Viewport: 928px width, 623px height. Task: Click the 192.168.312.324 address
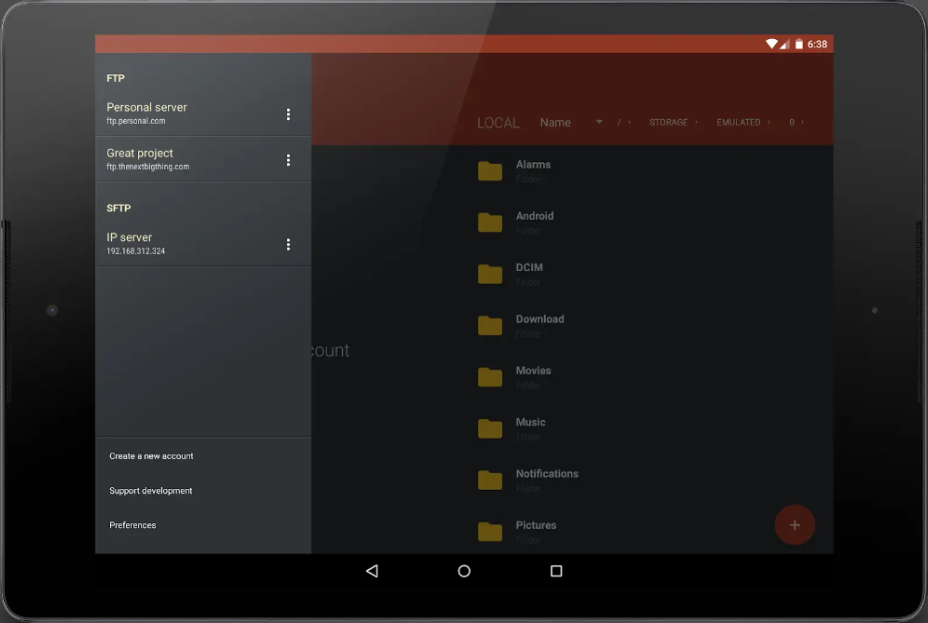point(136,251)
